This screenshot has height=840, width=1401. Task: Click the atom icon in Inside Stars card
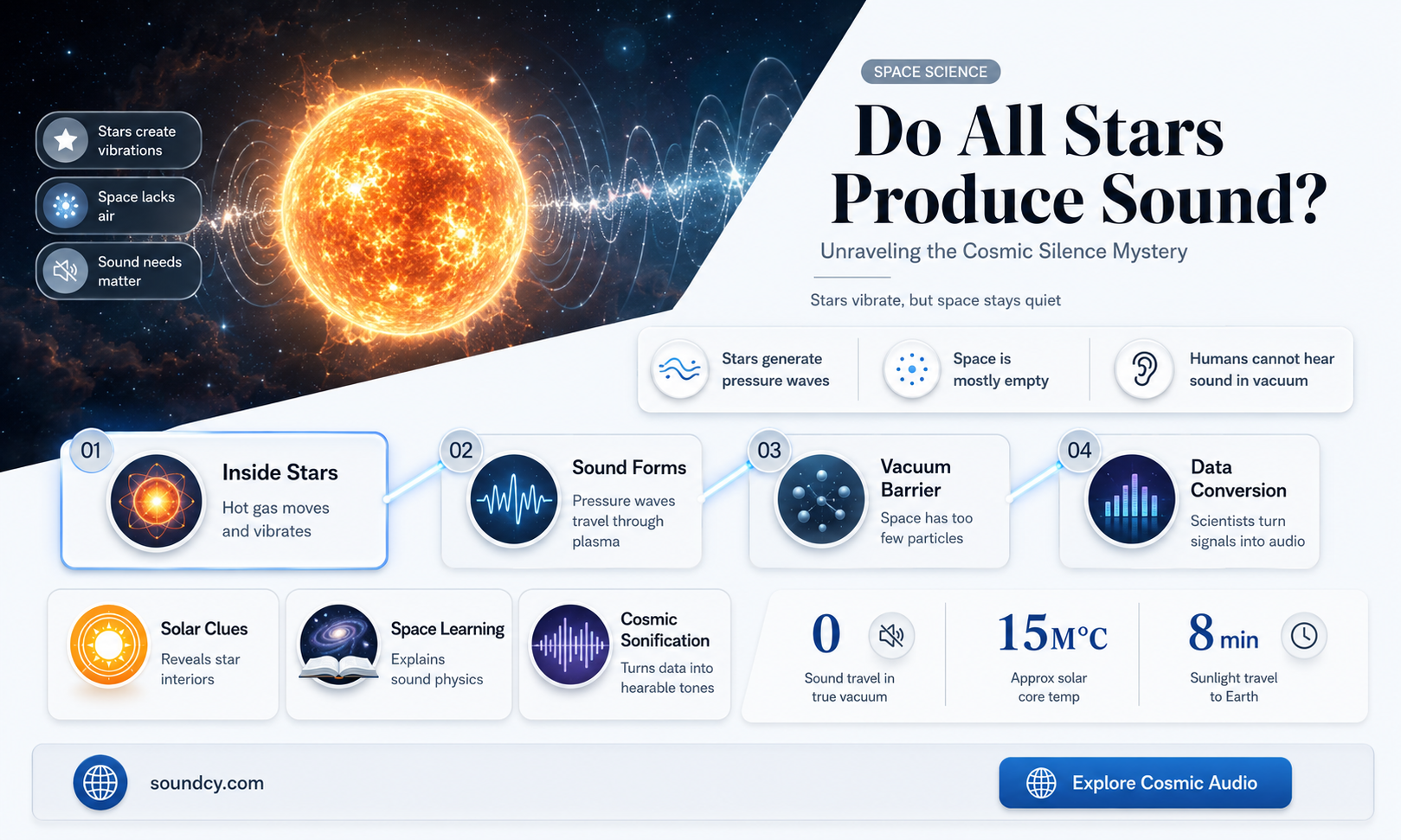157,501
